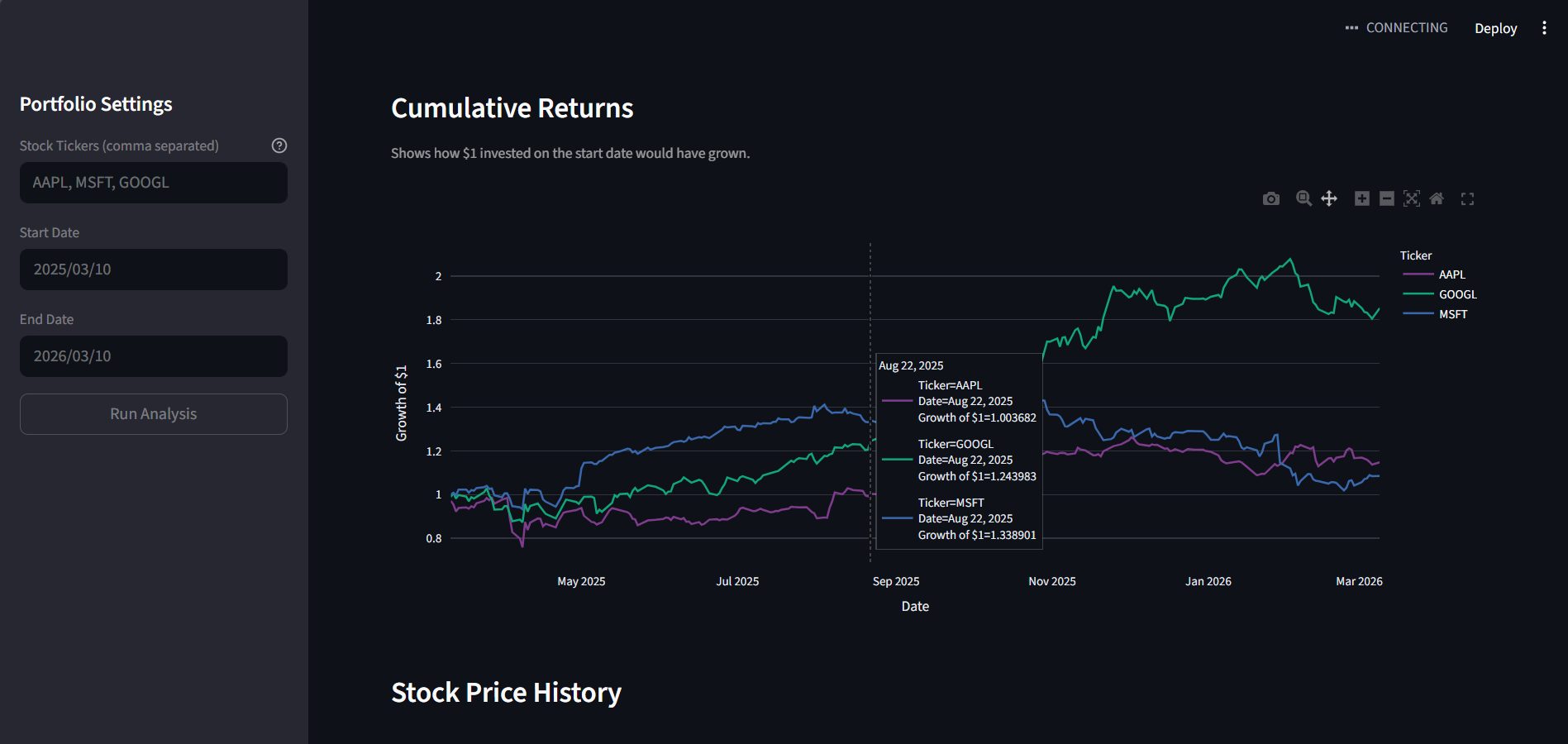The height and width of the screenshot is (744, 1568).
Task: Toggle GOOGL series in chart legend
Action: click(x=1439, y=294)
